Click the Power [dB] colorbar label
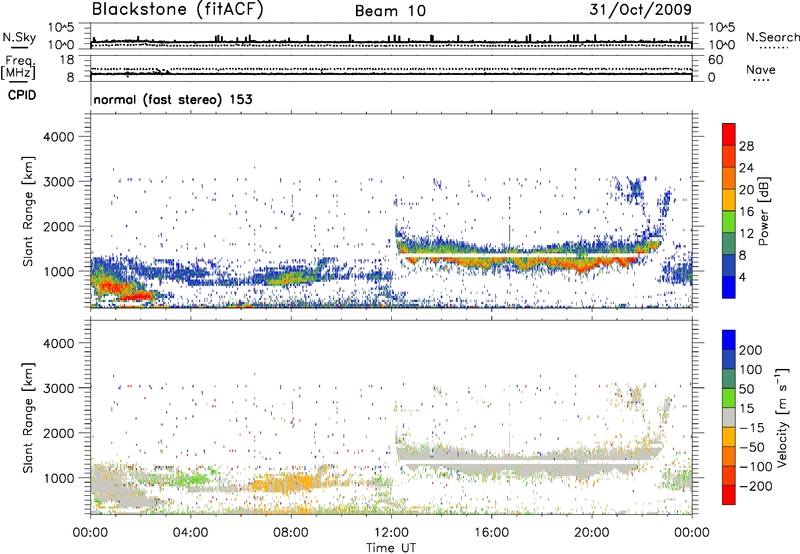 [764, 211]
